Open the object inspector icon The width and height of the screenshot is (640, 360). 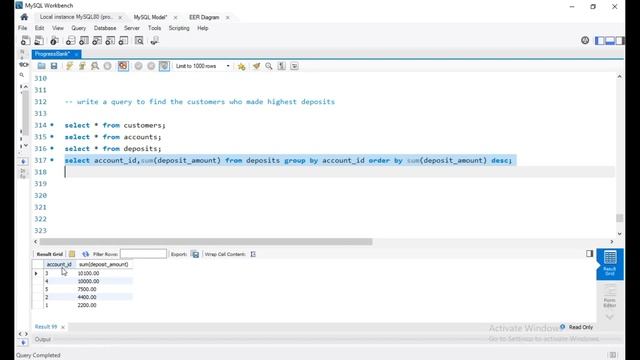pyautogui.click(x=54, y=40)
